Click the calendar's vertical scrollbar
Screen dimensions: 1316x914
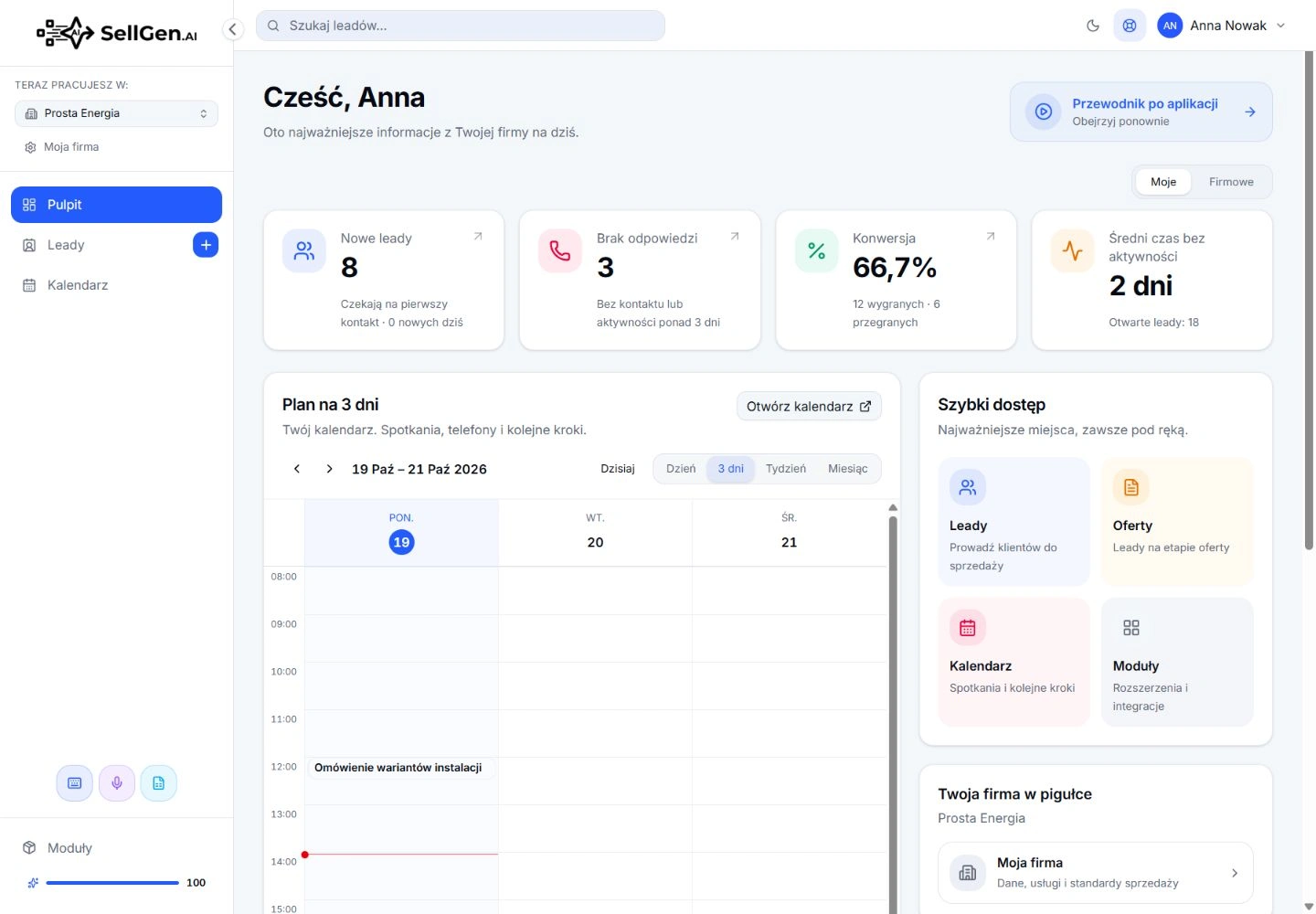pyautogui.click(x=893, y=713)
